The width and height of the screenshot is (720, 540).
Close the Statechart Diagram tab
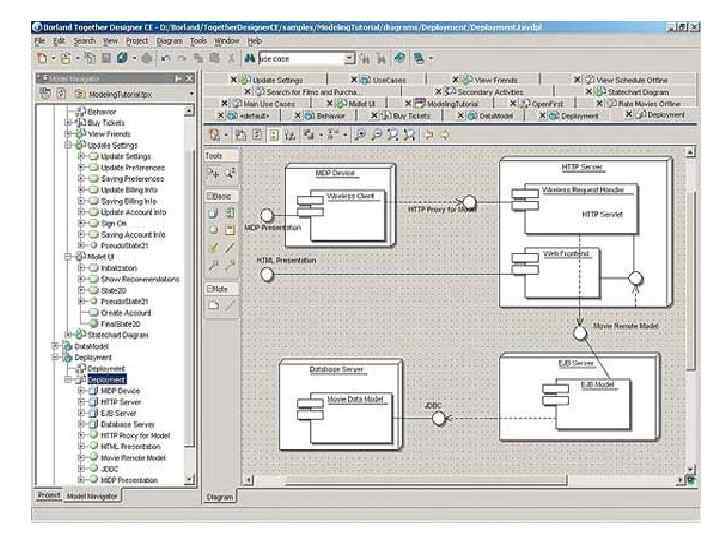pyautogui.click(x=588, y=92)
